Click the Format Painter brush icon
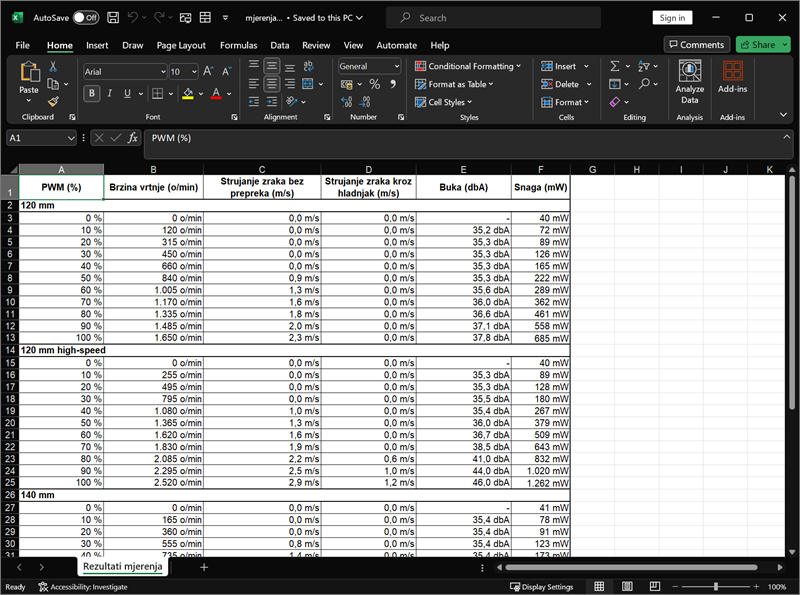 pos(54,101)
